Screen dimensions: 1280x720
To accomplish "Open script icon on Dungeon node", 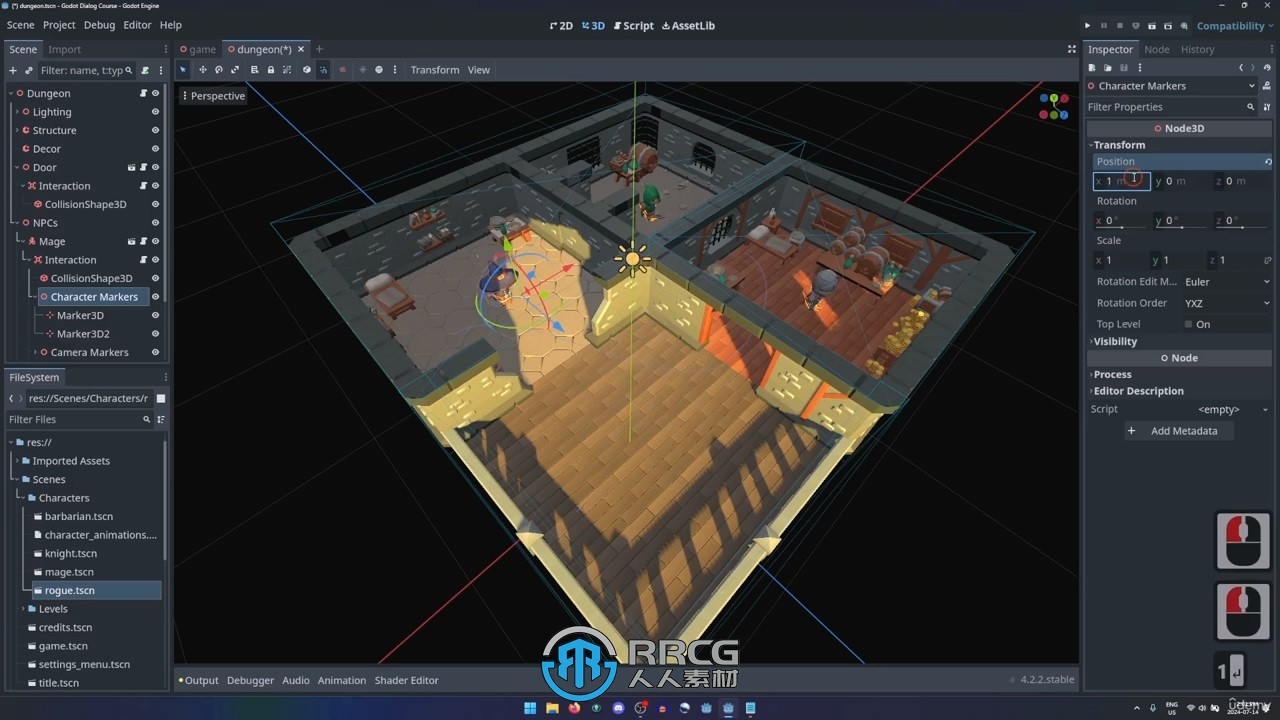I will (143, 93).
